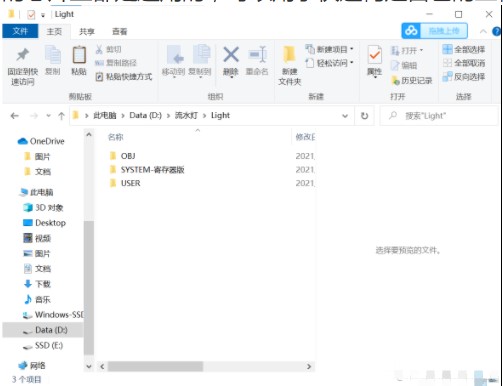The image size is (503, 386).
Task: Open the OBJ folder
Action: (x=128, y=156)
